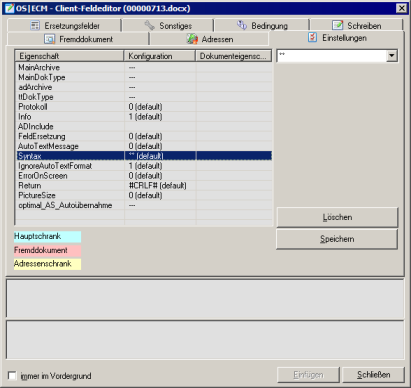The image size is (411, 388).
Task: Sort by the Eigenschaft column header
Action: tap(69, 56)
